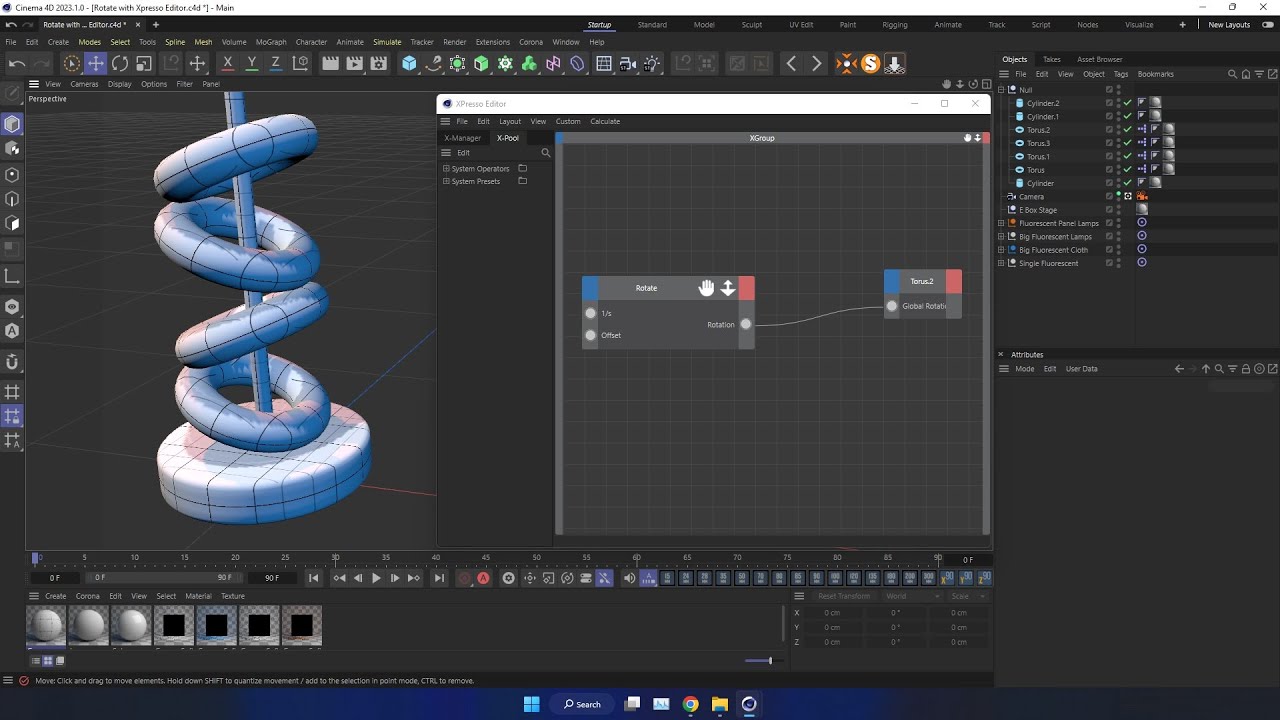The image size is (1280, 720).
Task: Click the coordinate system icon
Action: click(300, 64)
